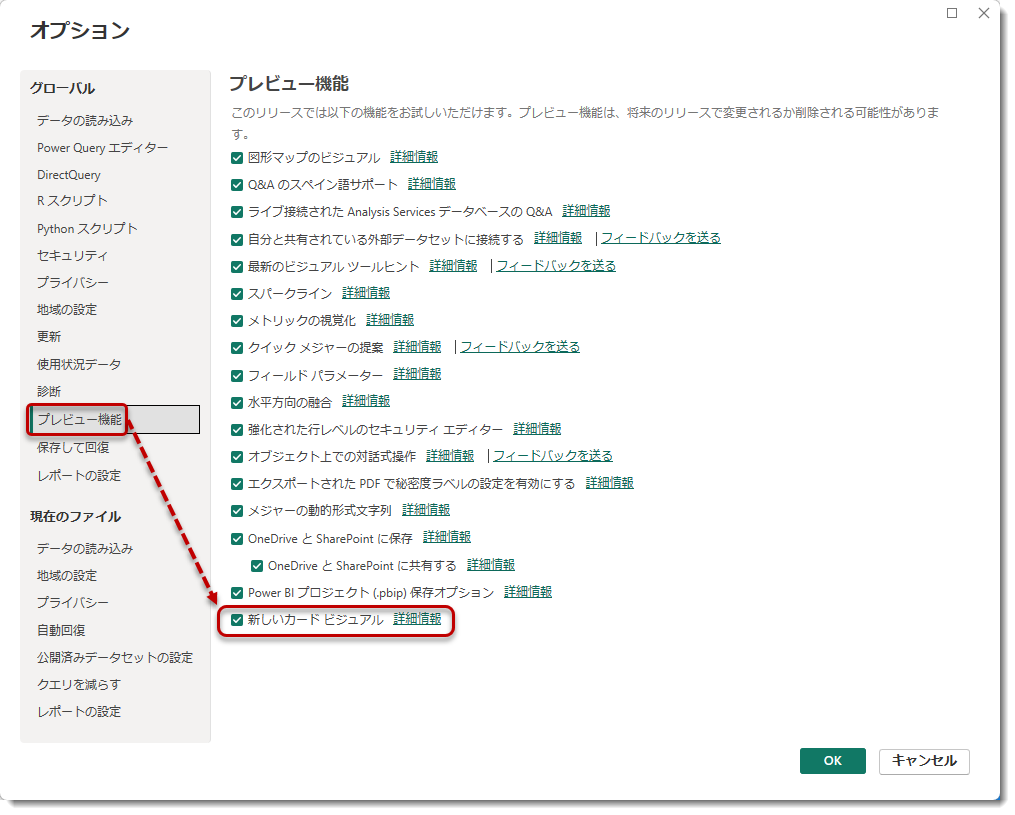
Task: Select セキュリティ in sidebar
Action: coord(72,256)
